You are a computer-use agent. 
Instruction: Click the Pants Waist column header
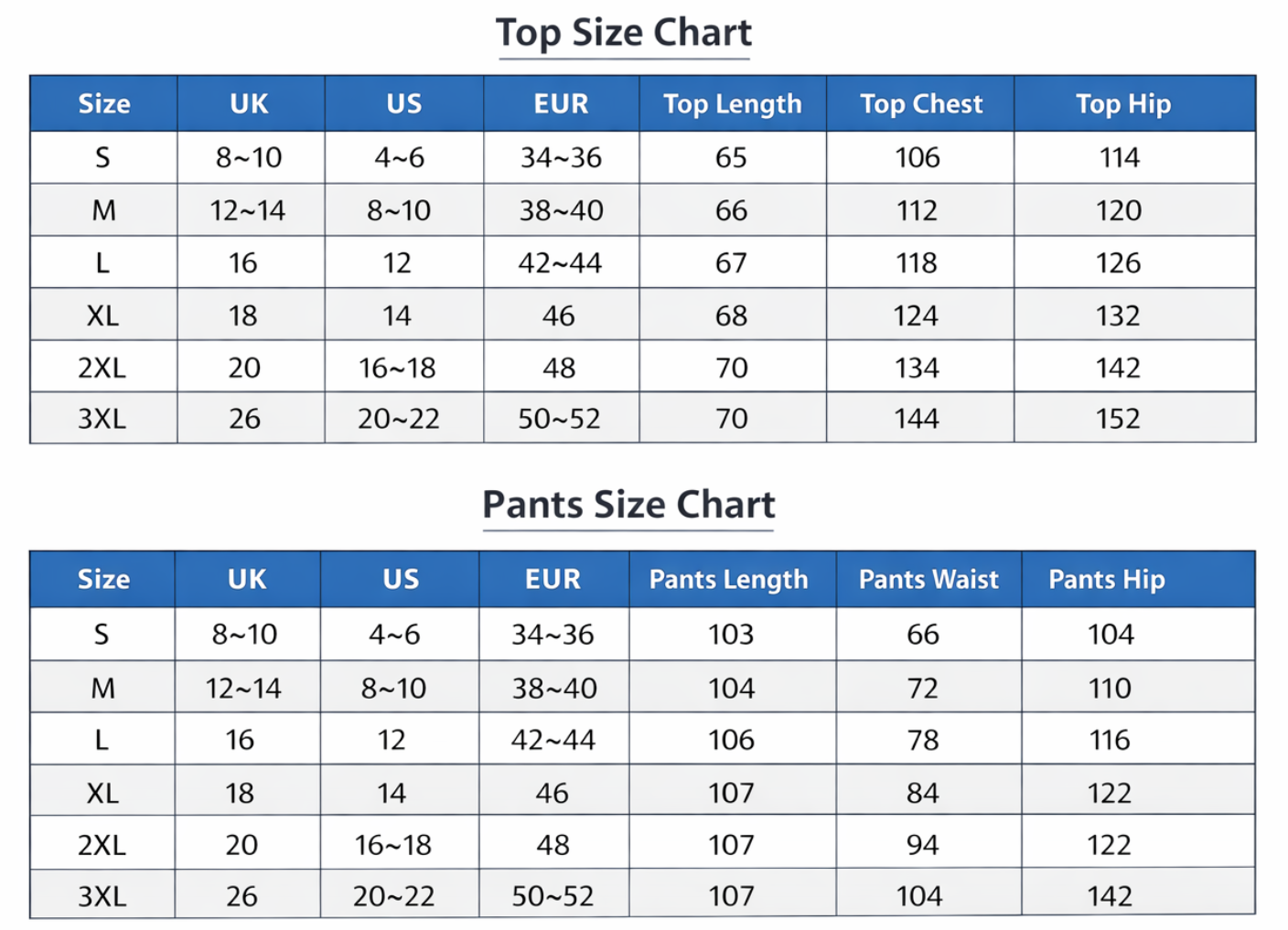coord(928,580)
